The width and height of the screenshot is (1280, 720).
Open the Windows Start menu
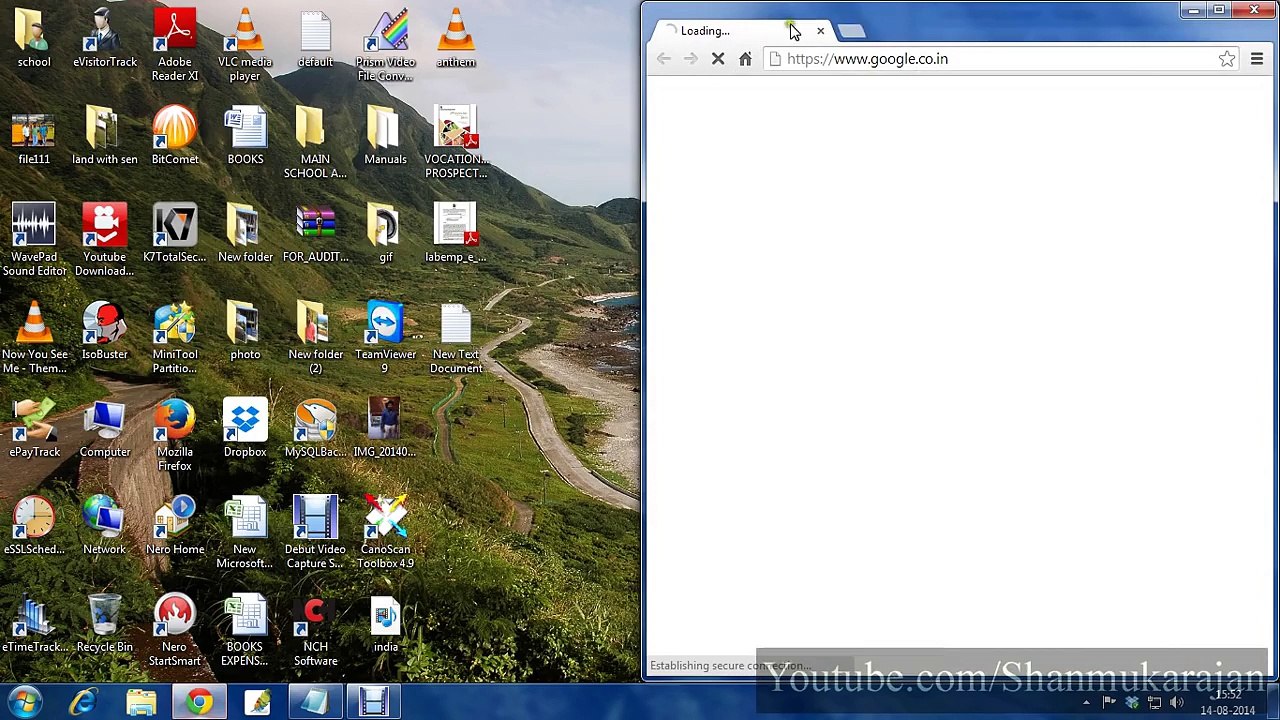24,702
